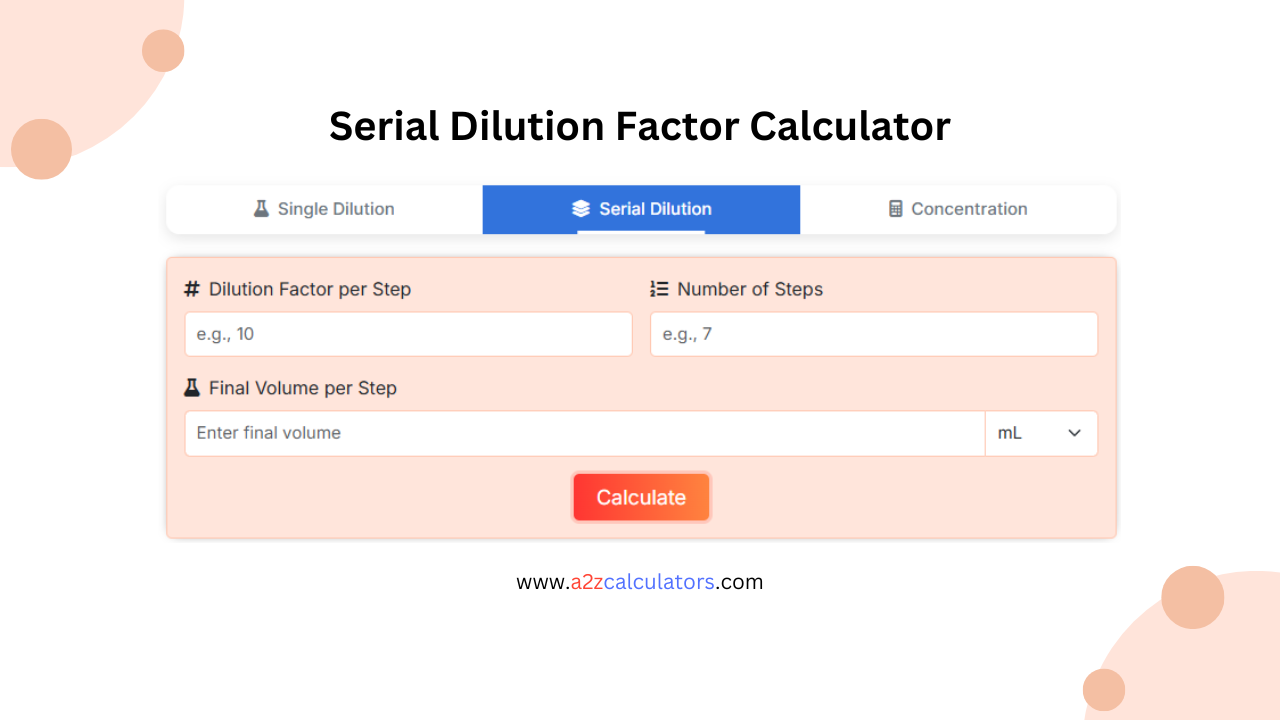
Task: Click the Serial Dilution Factor Calculator heading
Action: [x=640, y=126]
